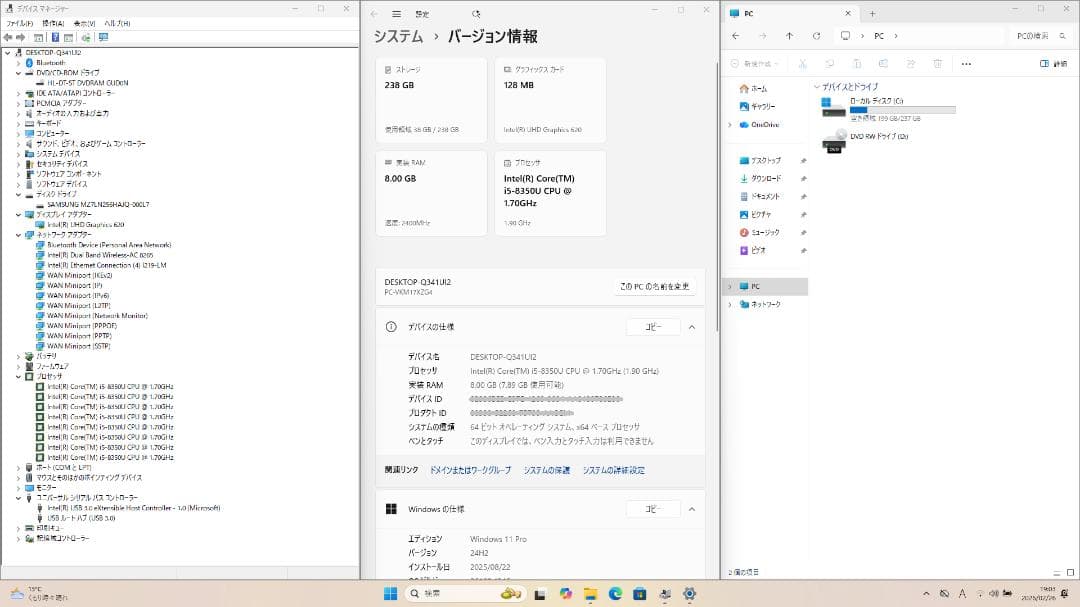
Task: Open システムの保護 link
Action: [547, 470]
